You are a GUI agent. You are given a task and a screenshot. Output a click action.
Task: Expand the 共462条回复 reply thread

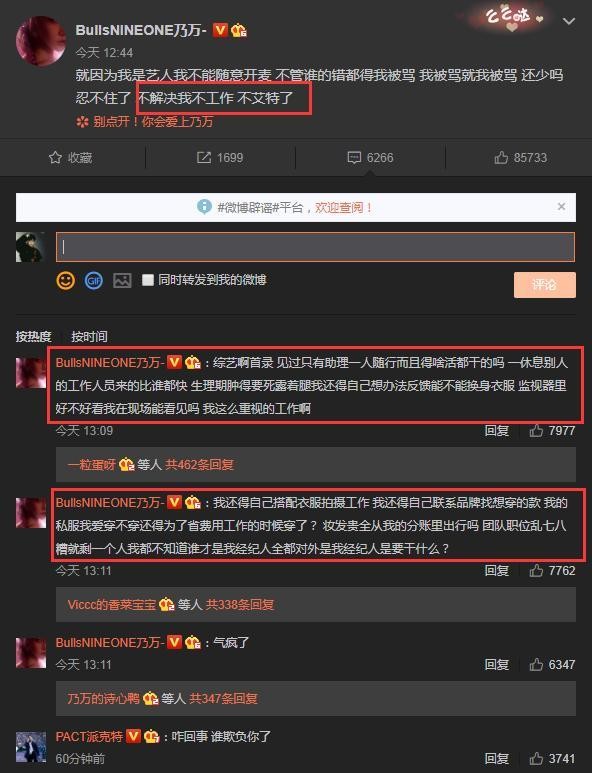click(x=199, y=464)
